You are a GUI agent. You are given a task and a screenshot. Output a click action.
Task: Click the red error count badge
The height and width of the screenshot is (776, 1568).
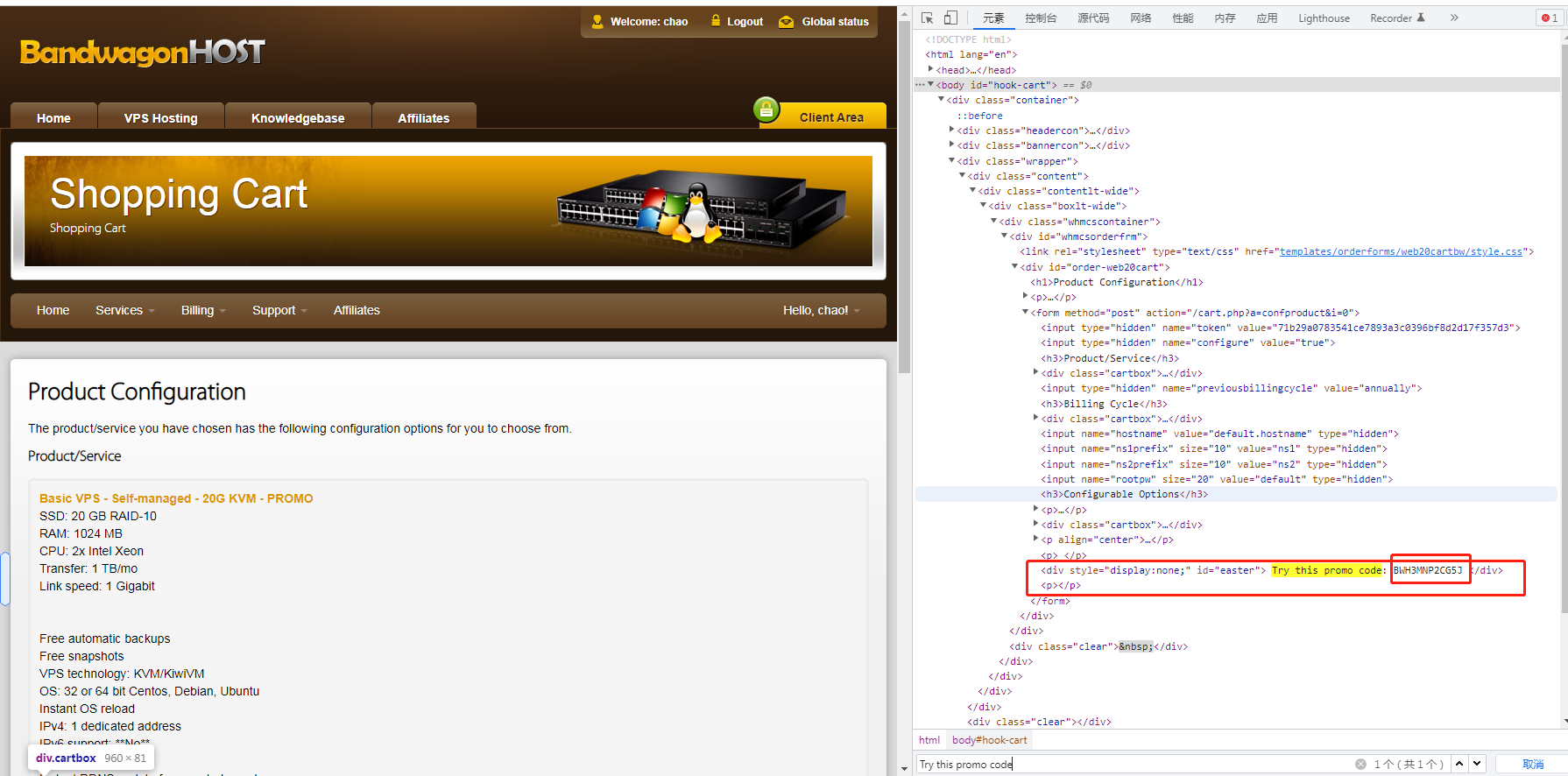coord(1549,18)
